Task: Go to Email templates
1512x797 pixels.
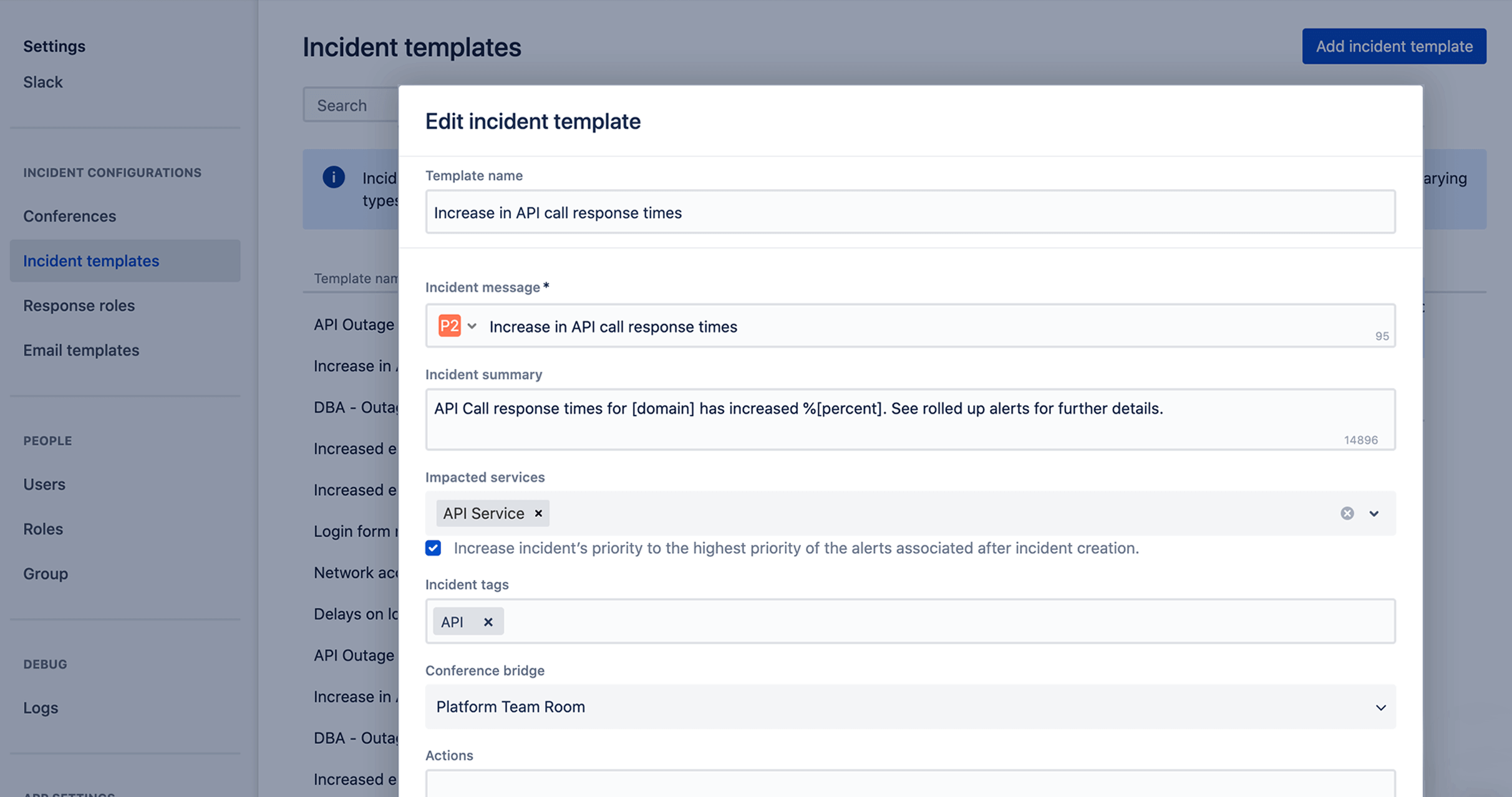Action: point(81,350)
